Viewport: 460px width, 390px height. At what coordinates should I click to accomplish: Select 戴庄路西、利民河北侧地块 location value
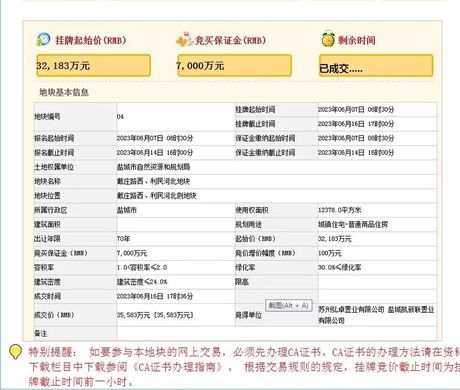tap(157, 196)
